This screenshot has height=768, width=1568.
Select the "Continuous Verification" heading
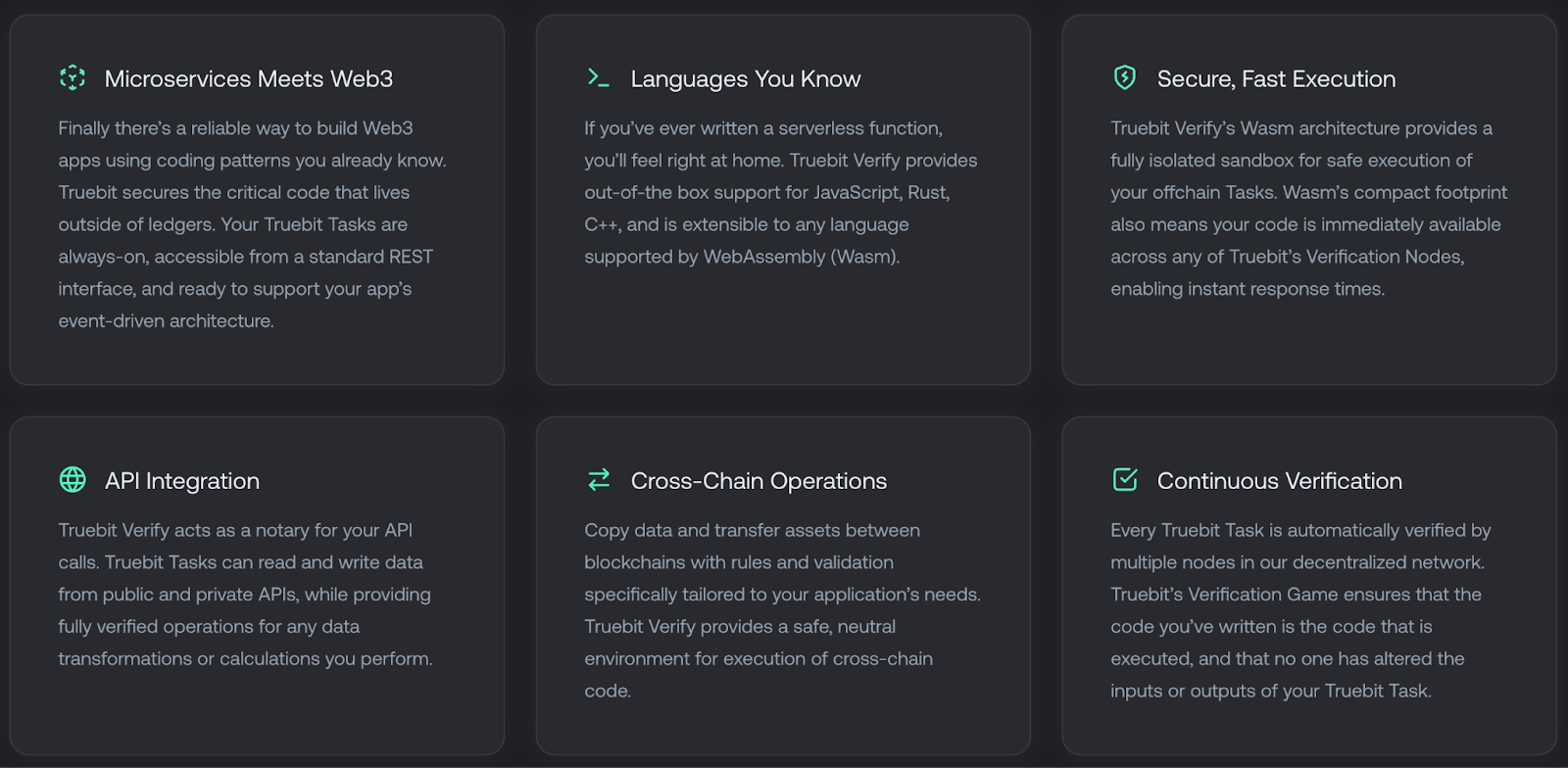(x=1280, y=480)
